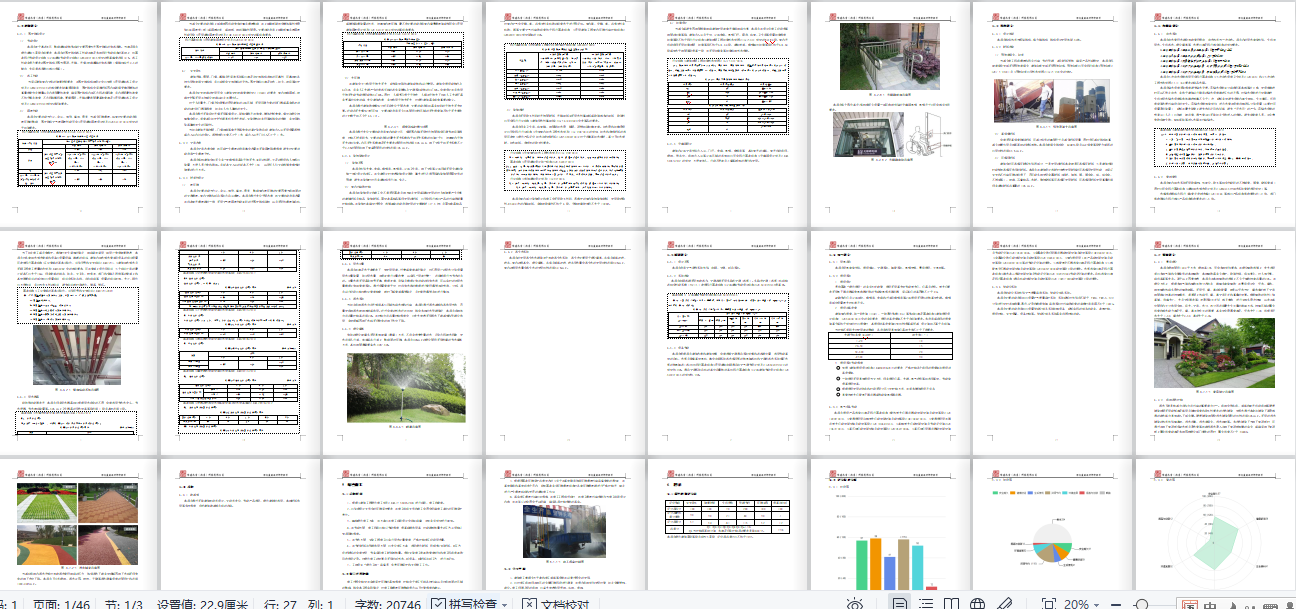The width and height of the screenshot is (1296, 609).
Task: Activate writing mode pen icon
Action: pyautogui.click(x=1005, y=604)
